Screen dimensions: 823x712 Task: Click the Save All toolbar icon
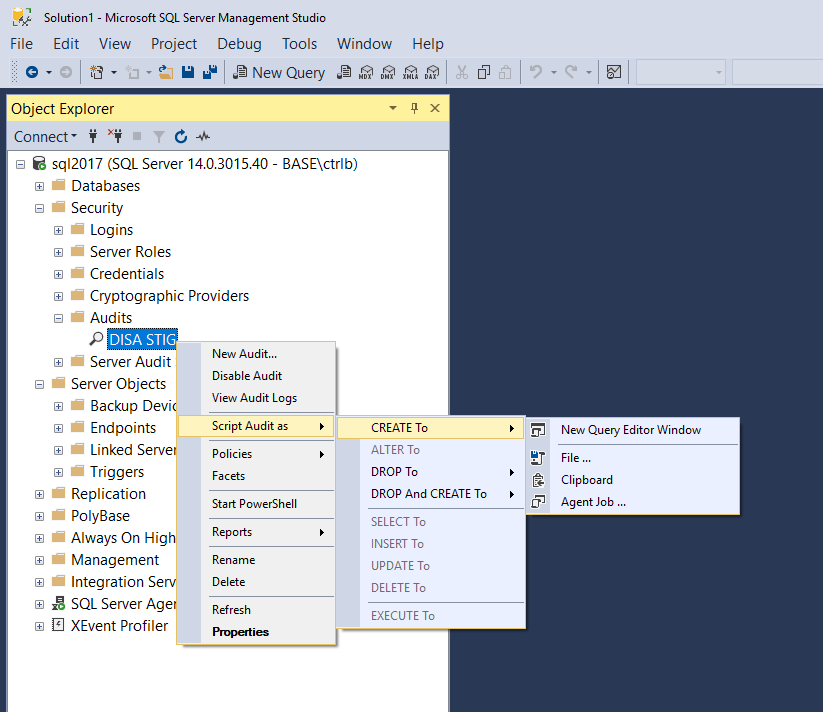pos(210,72)
